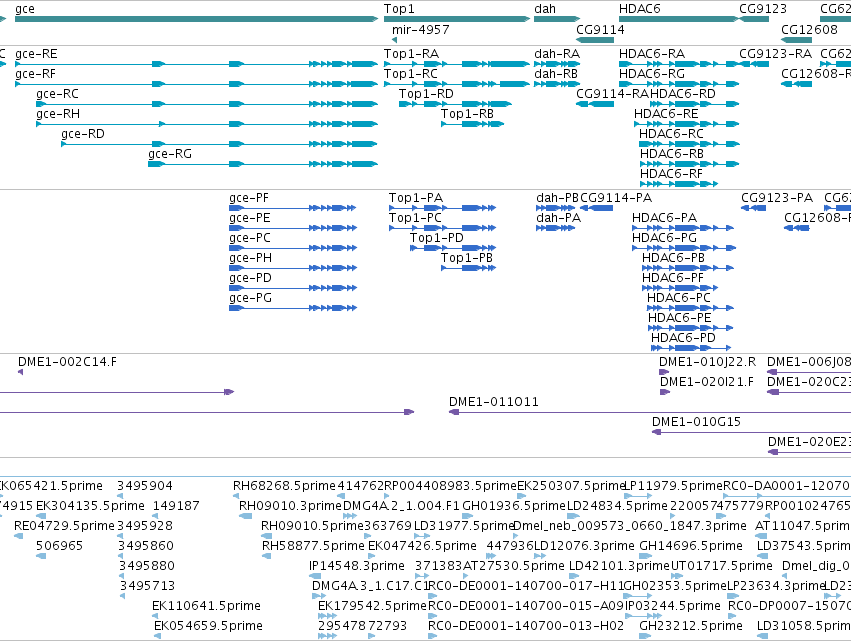This screenshot has height=641, width=851.
Task: Select transcript label dah-RB
Action: click(556, 74)
